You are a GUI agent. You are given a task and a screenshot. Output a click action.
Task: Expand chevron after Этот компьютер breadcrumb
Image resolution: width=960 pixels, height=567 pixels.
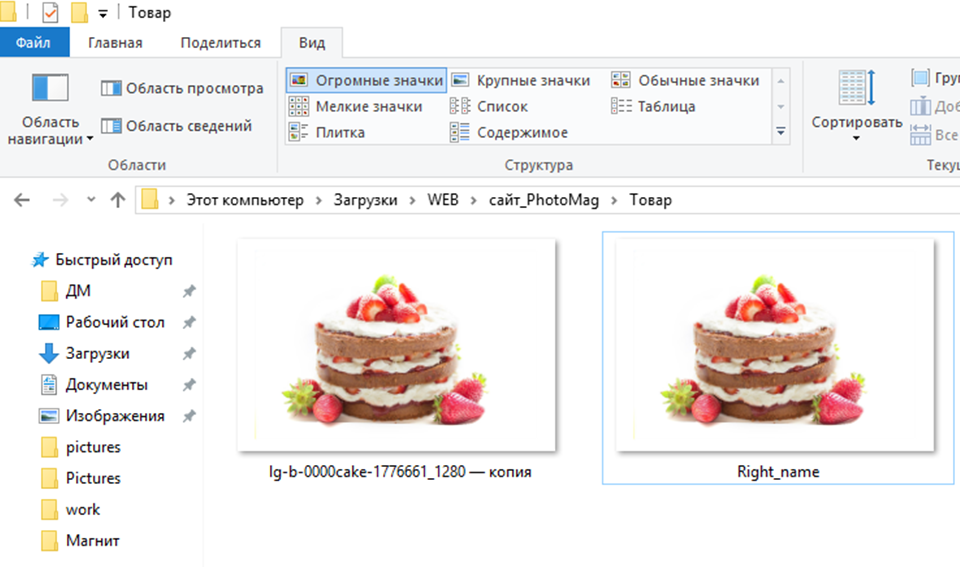point(319,200)
